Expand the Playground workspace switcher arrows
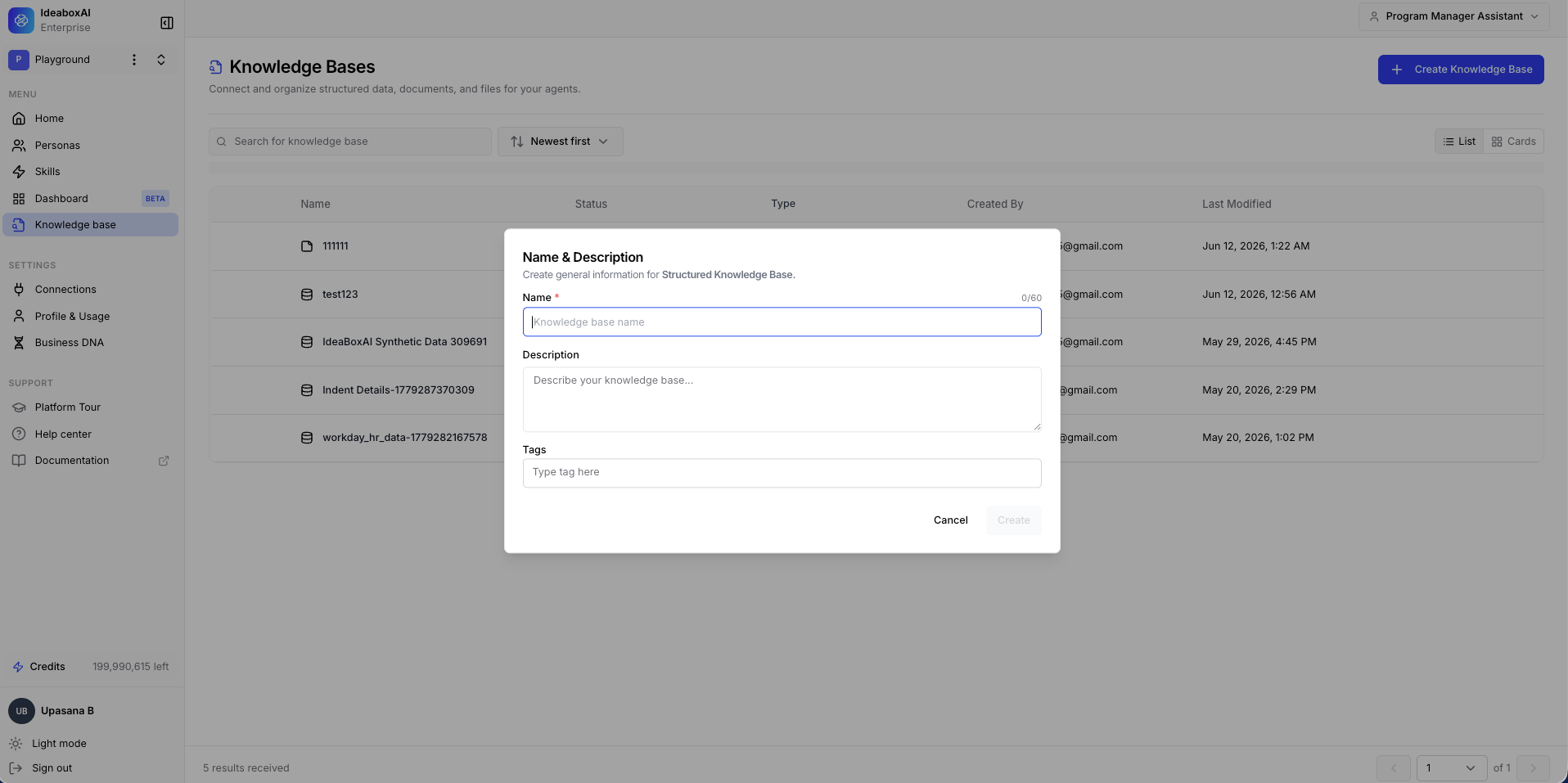 161,60
